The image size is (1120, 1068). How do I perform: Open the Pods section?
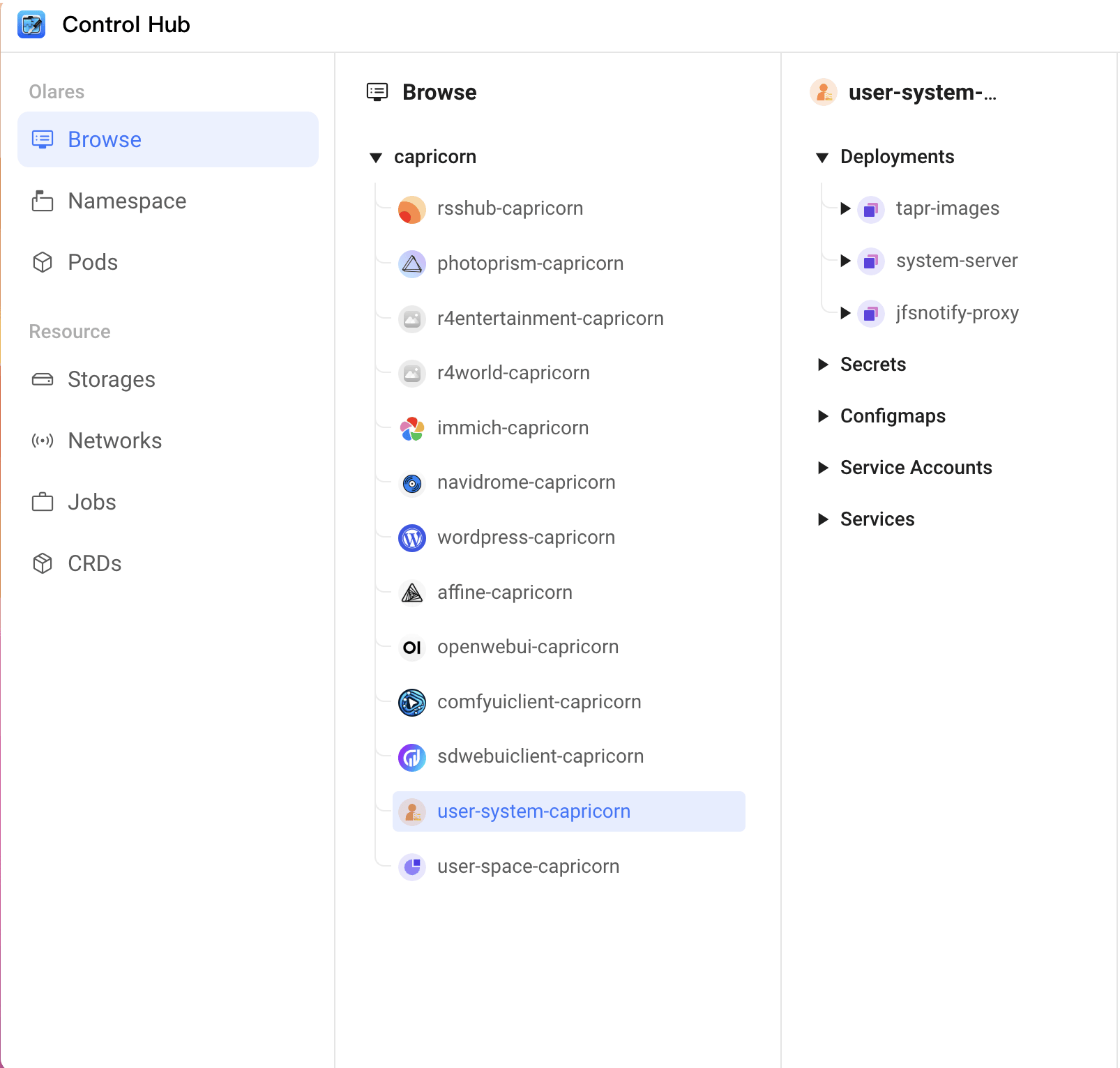point(92,262)
